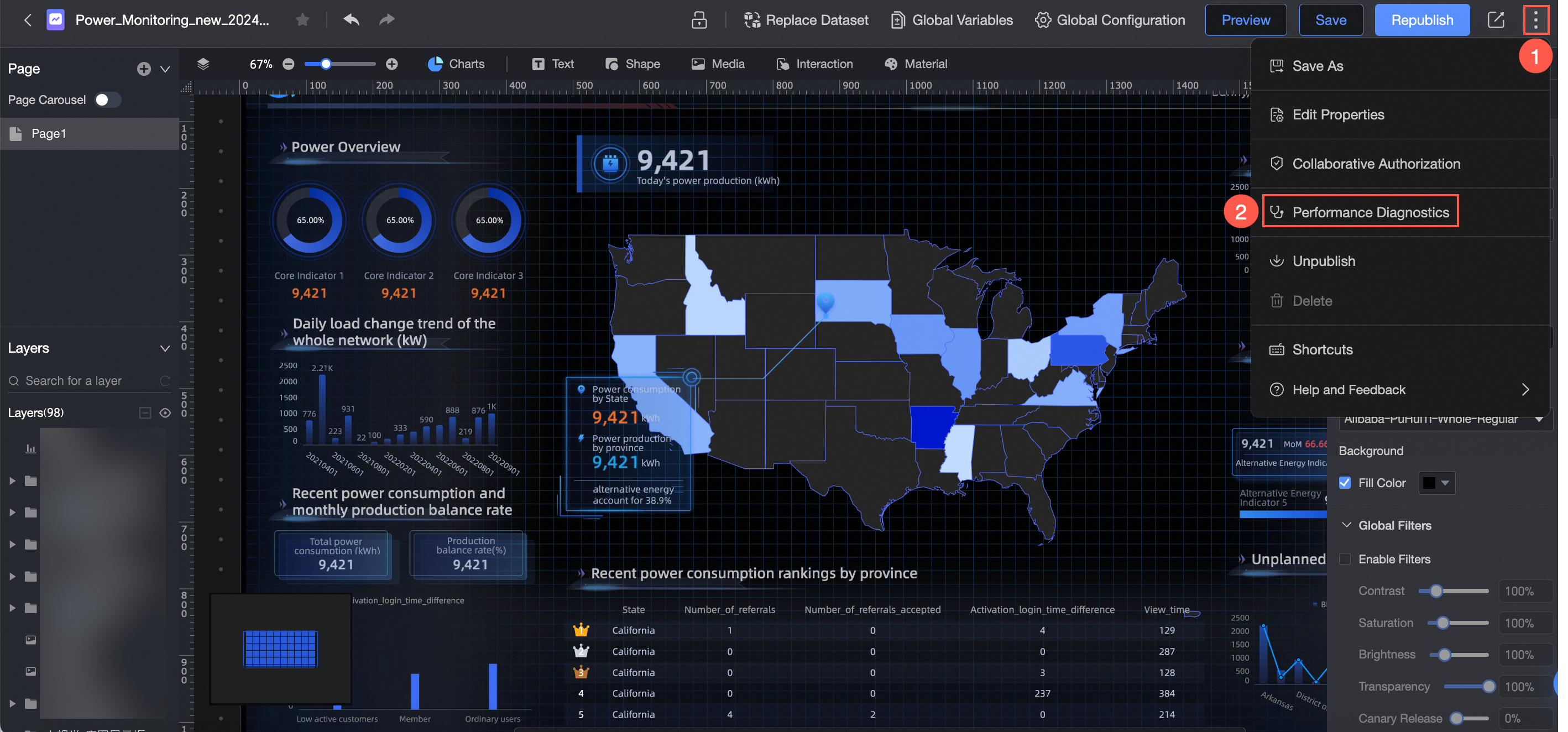Click the Arkansas state on the map
Image resolution: width=1568 pixels, height=732 pixels.
click(933, 427)
